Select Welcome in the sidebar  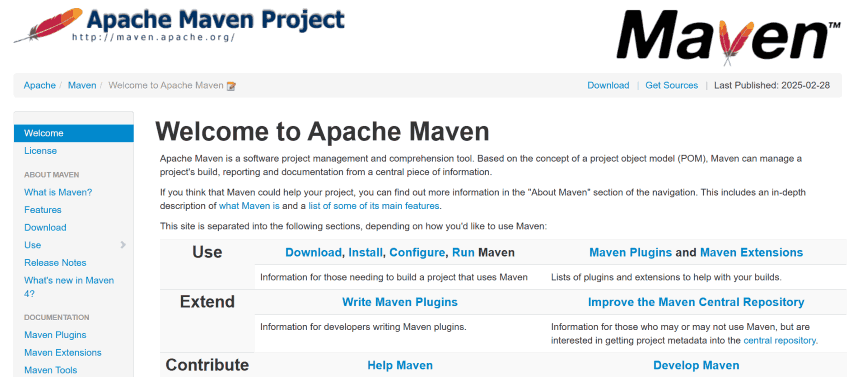[74, 133]
